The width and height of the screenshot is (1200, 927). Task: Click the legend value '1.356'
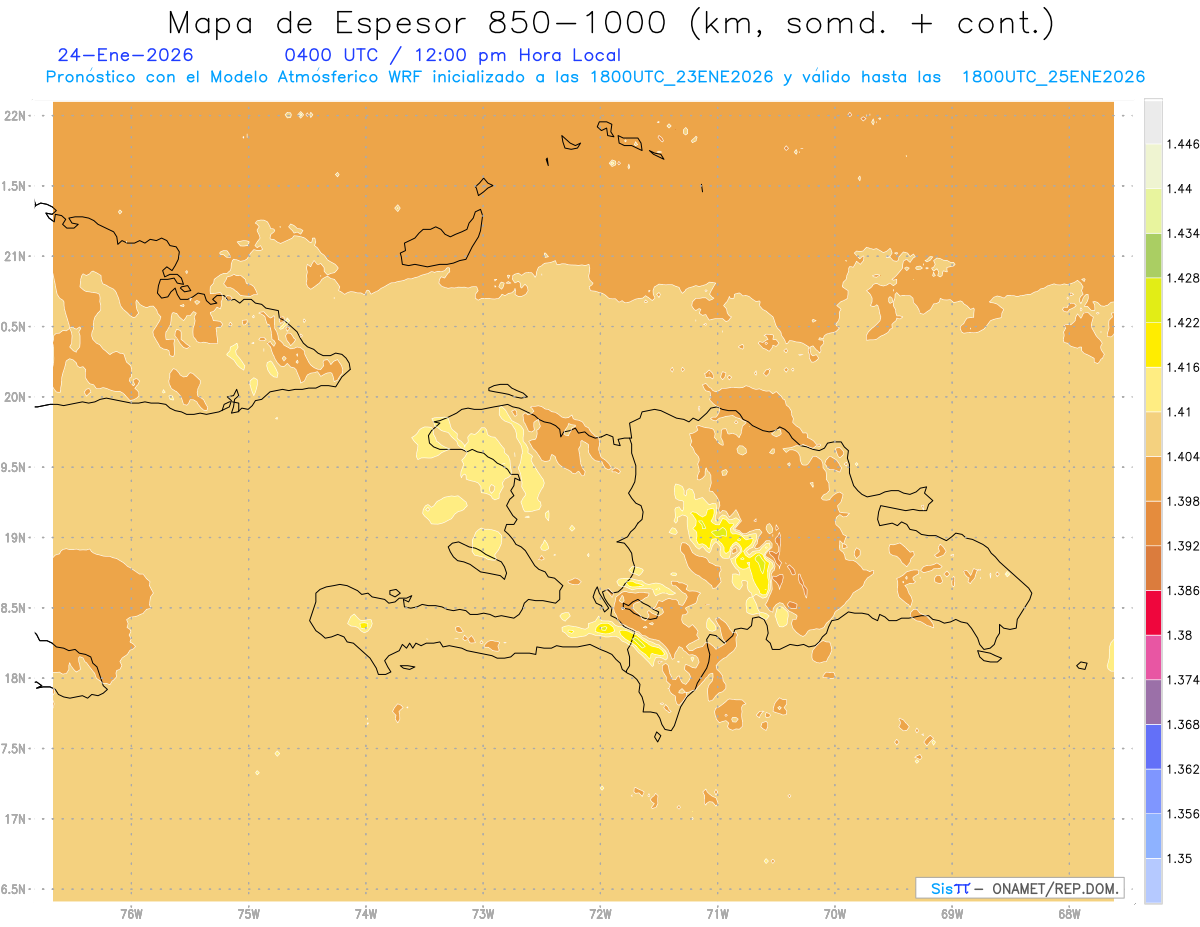(x=1184, y=813)
